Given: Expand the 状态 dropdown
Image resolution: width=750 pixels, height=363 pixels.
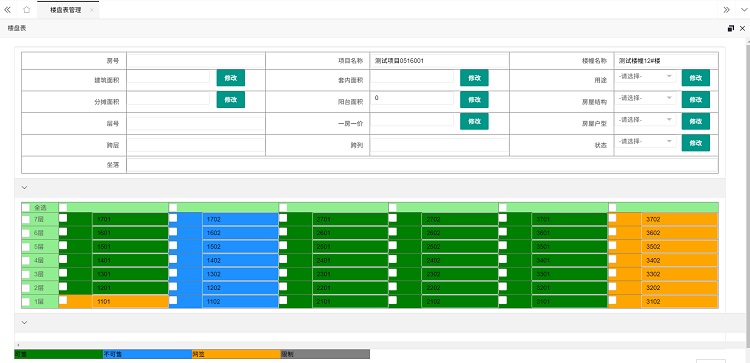Looking at the screenshot, I should (x=645, y=142).
